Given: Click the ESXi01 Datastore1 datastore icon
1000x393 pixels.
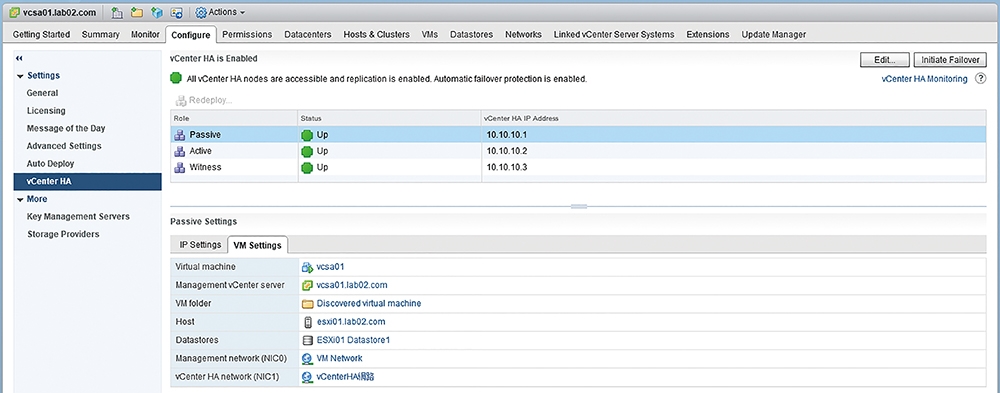Looking at the screenshot, I should (x=307, y=340).
